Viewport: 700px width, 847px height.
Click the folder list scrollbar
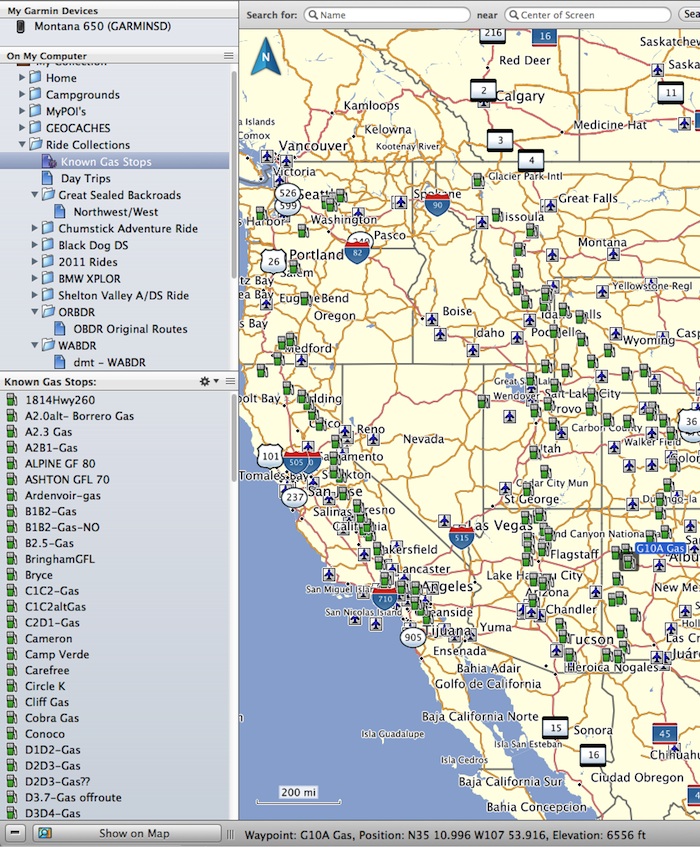(x=234, y=173)
